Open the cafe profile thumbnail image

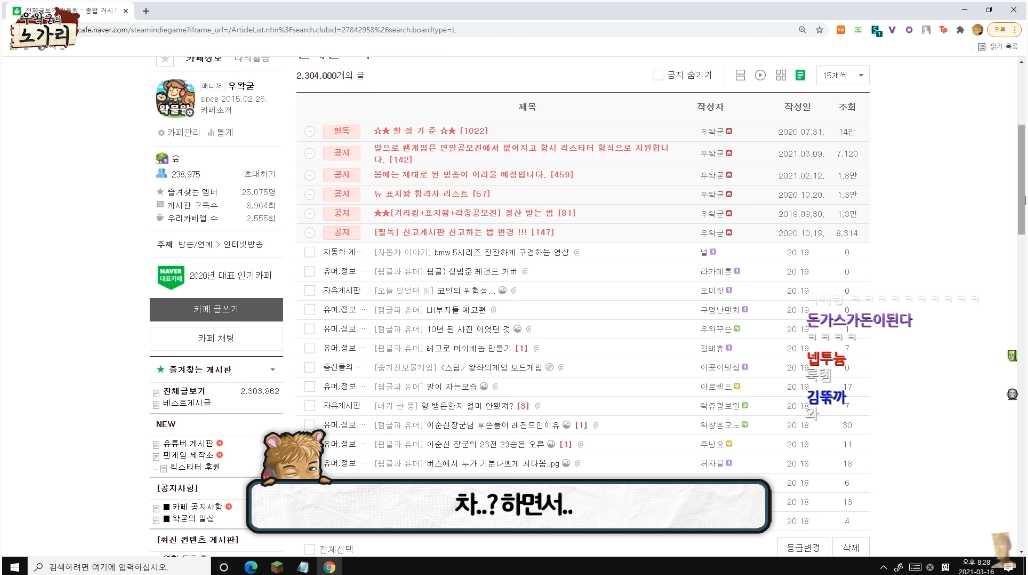175,98
